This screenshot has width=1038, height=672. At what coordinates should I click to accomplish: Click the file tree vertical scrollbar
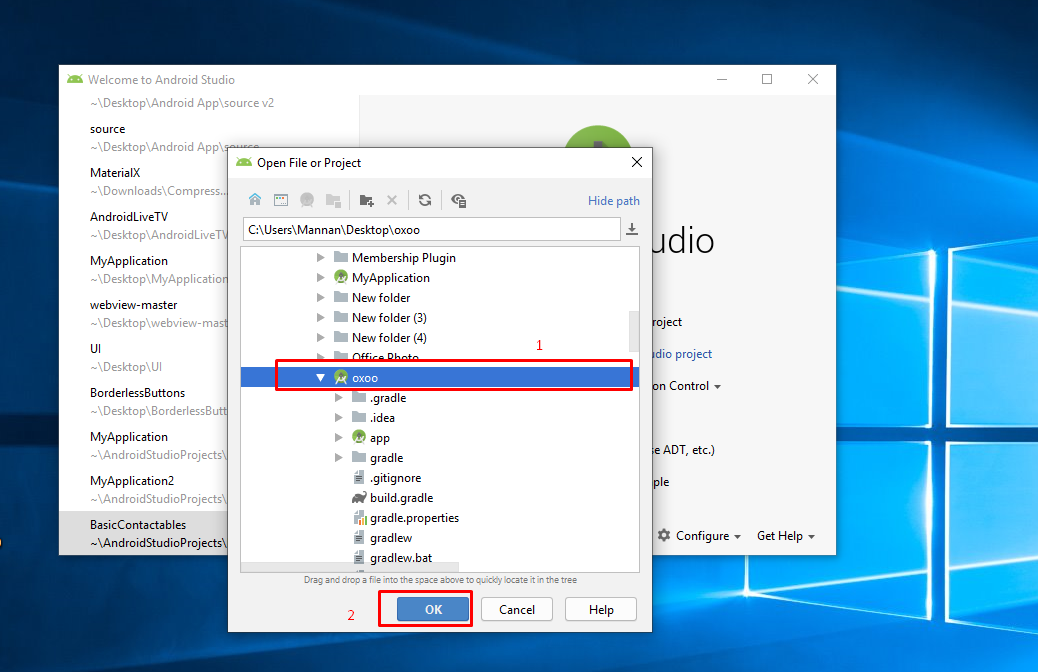pyautogui.click(x=634, y=331)
